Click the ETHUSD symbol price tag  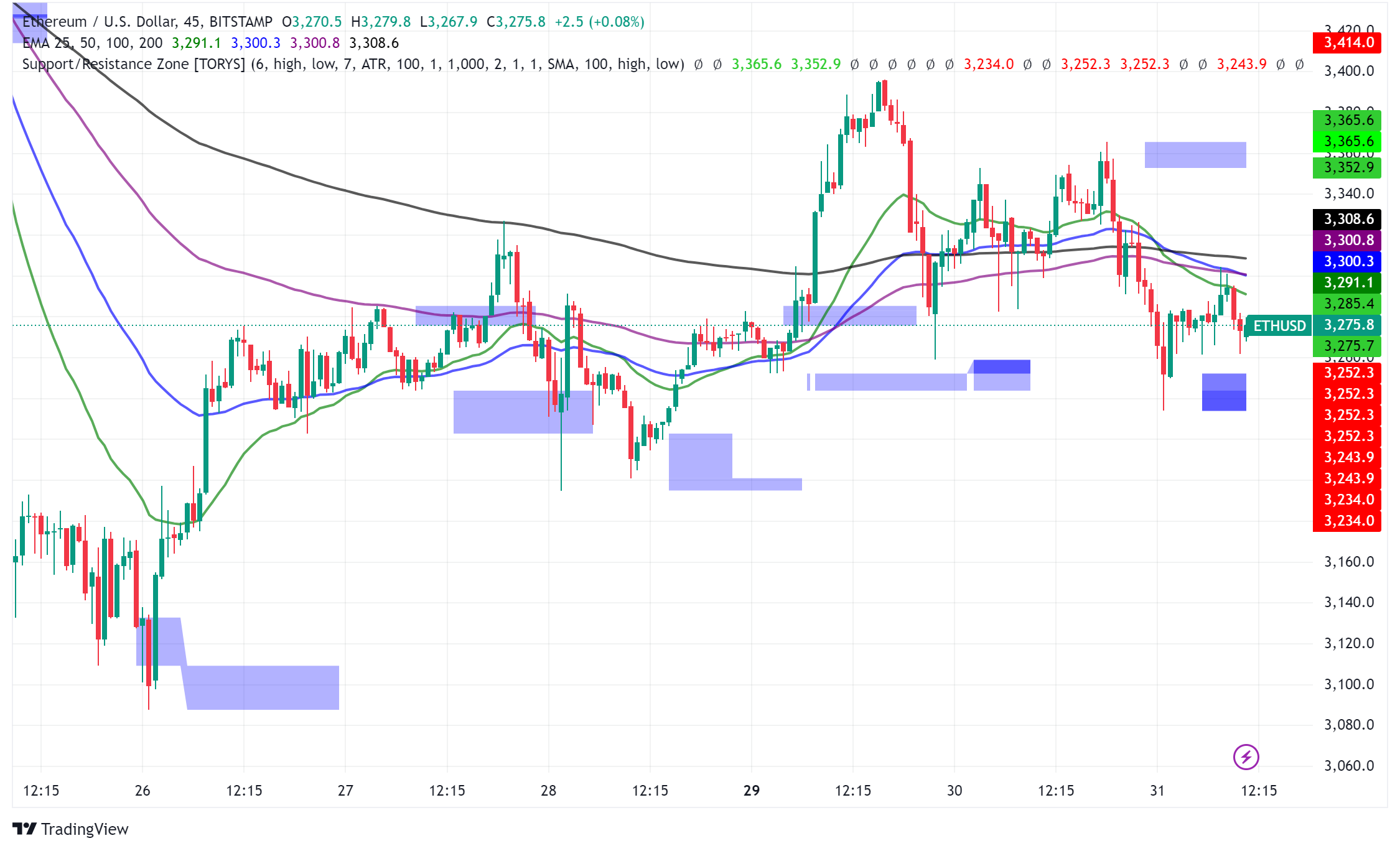click(1279, 325)
